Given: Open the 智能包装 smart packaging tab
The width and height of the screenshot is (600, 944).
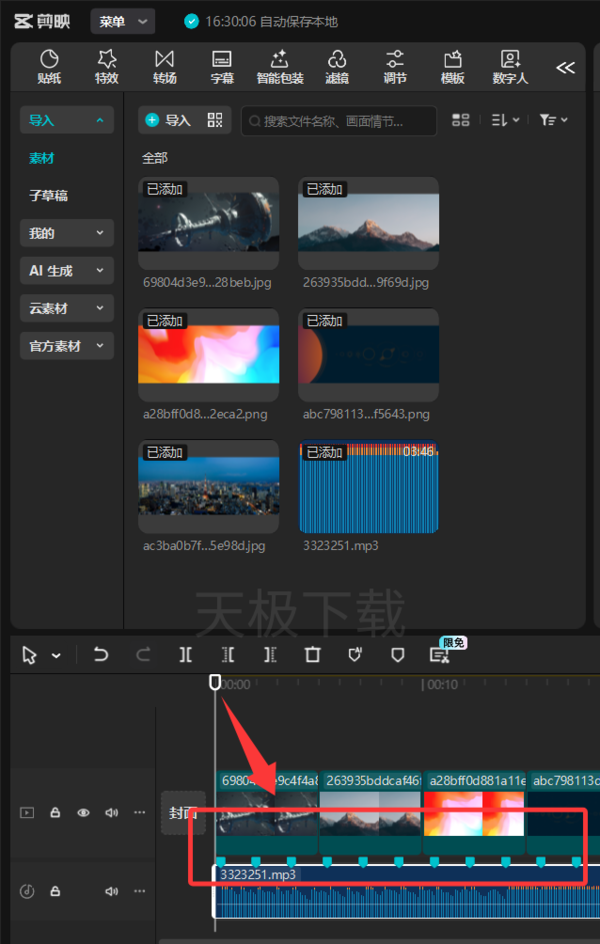Looking at the screenshot, I should [280, 67].
